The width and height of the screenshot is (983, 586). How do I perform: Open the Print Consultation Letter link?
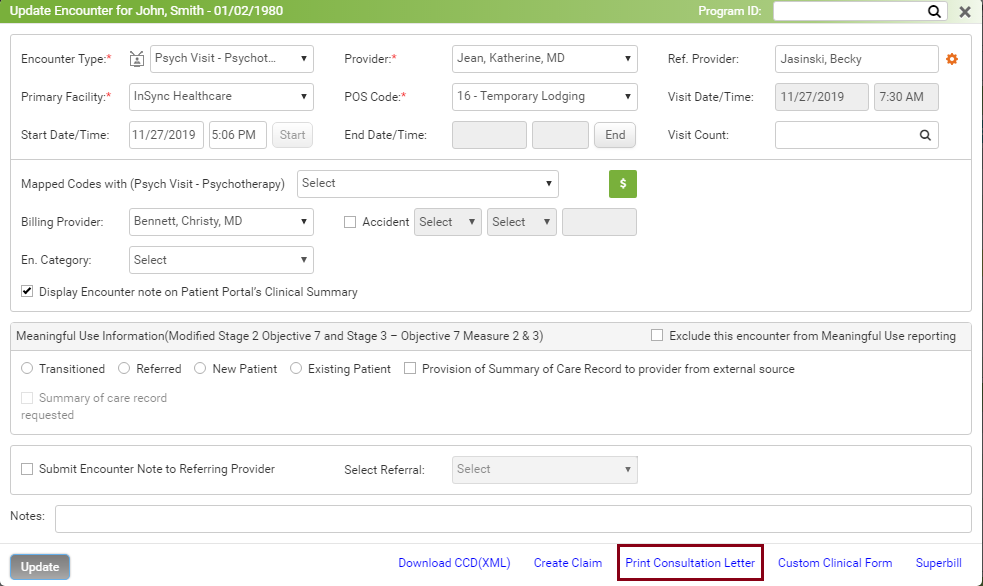coord(690,563)
